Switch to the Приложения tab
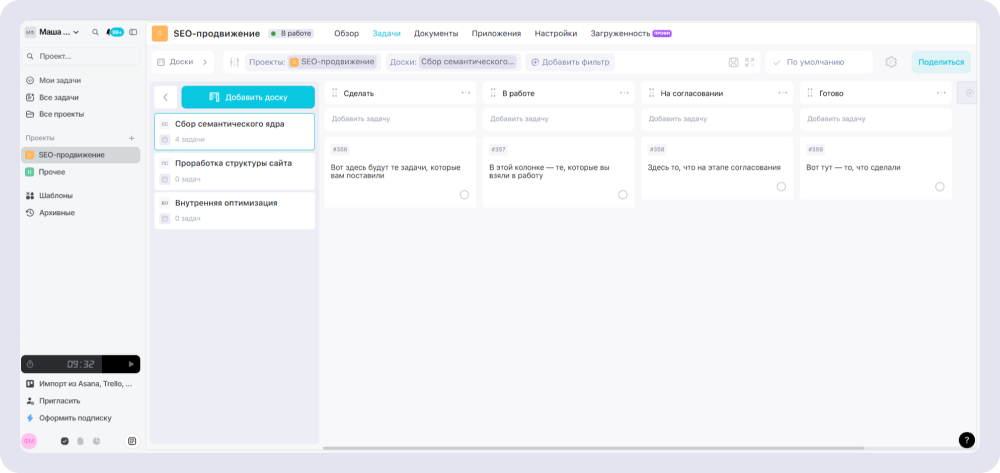 pos(496,33)
